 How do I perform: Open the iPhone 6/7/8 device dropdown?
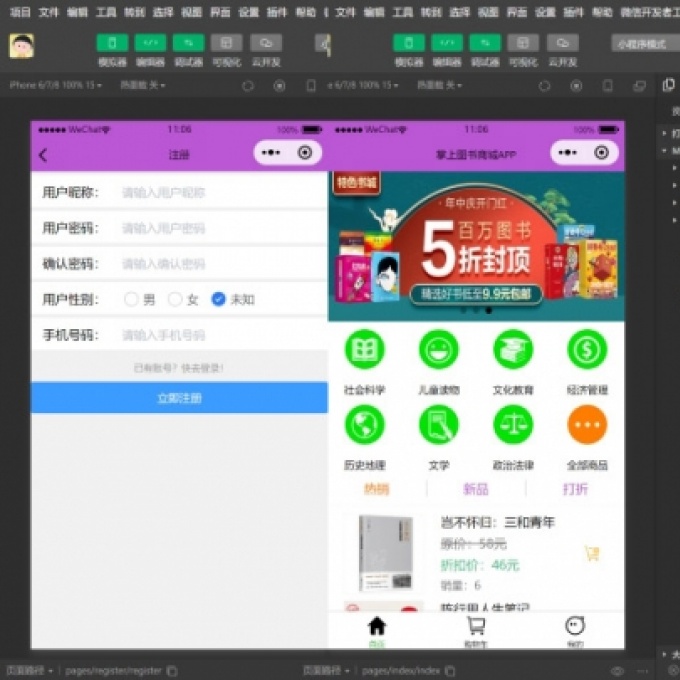[x=56, y=85]
